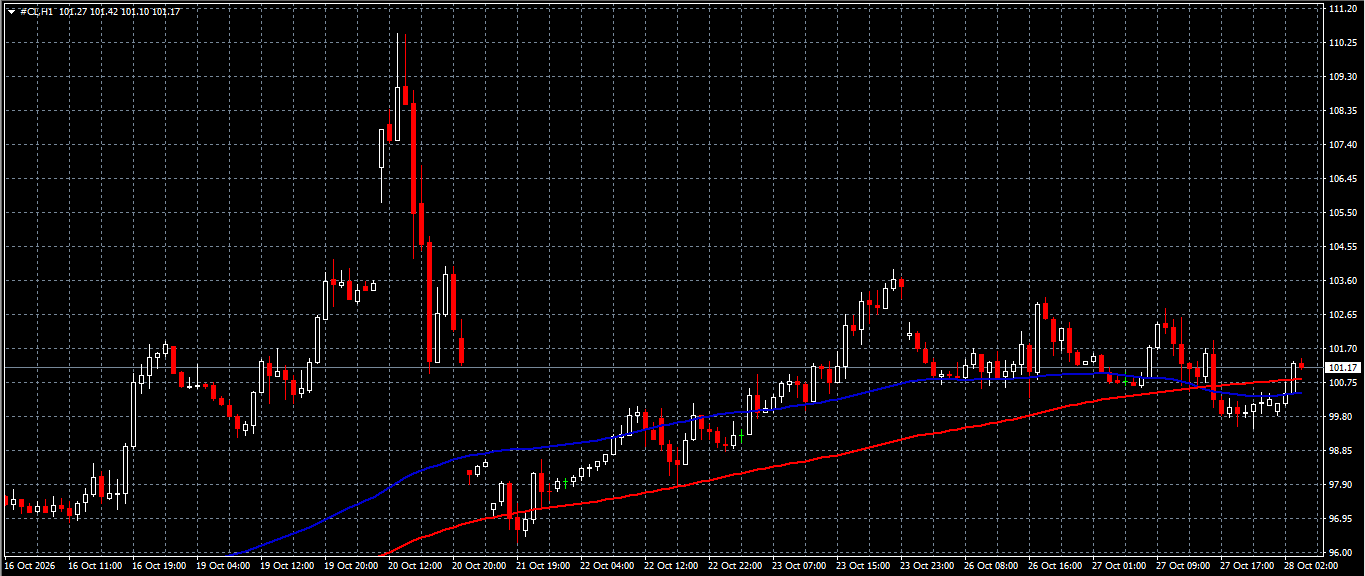
Task: Click the 97.90 price axis label
Action: [x=1341, y=484]
